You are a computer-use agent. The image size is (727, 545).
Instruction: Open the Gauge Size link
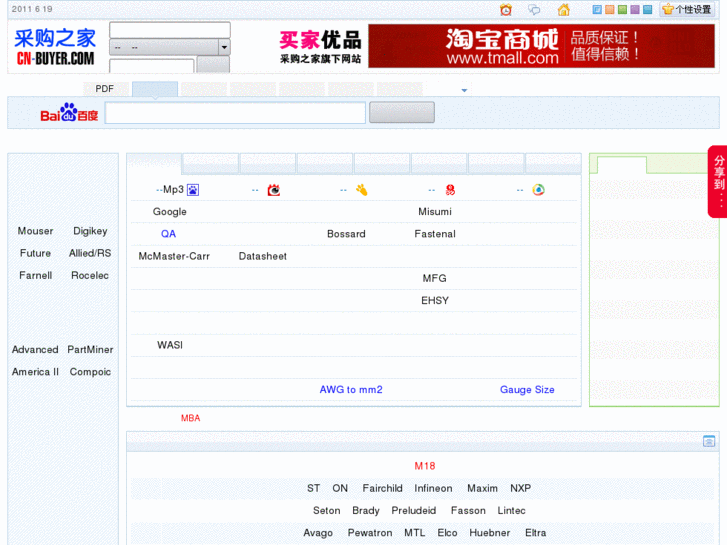coord(527,390)
